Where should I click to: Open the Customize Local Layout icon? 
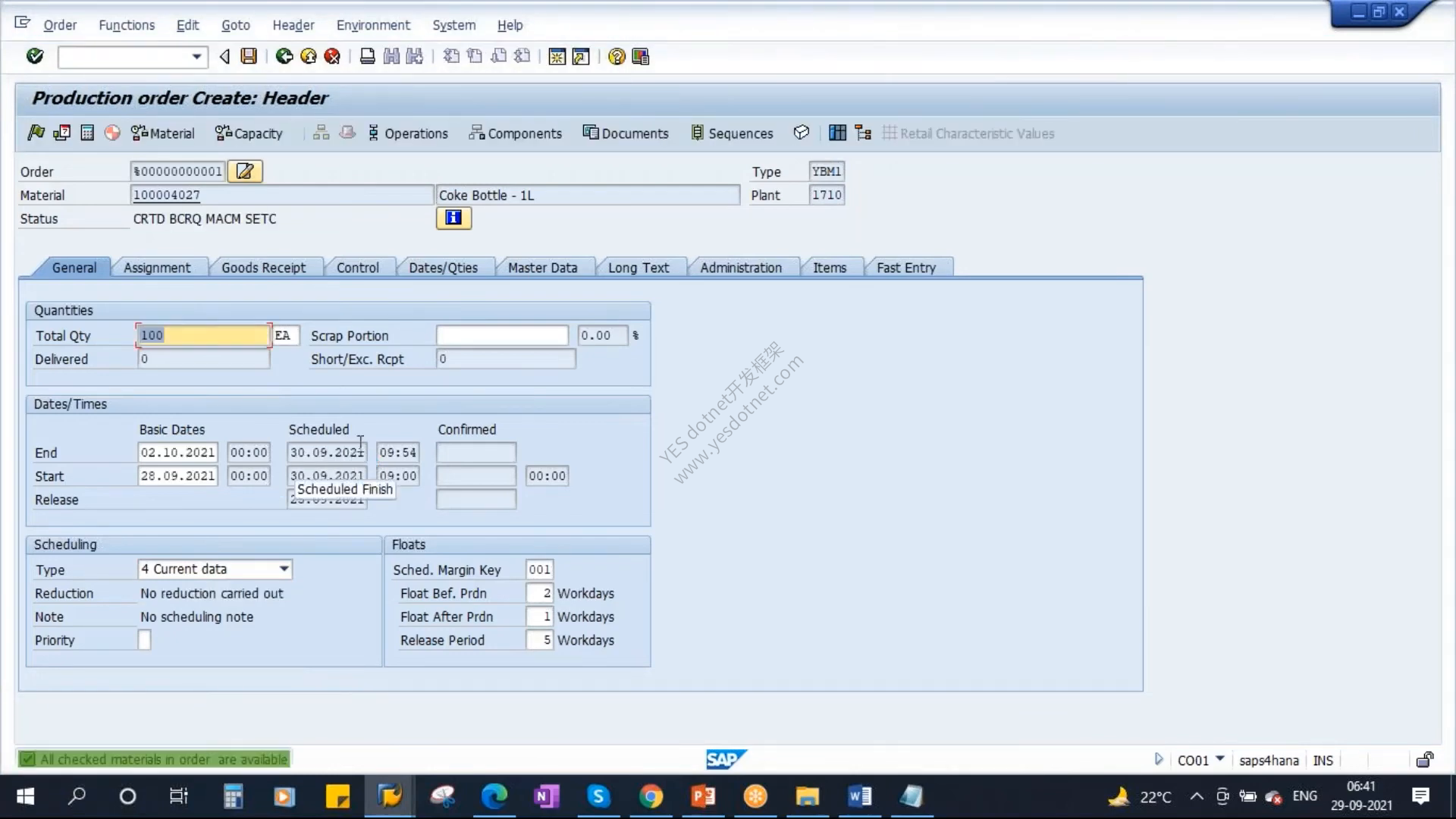tap(641, 56)
